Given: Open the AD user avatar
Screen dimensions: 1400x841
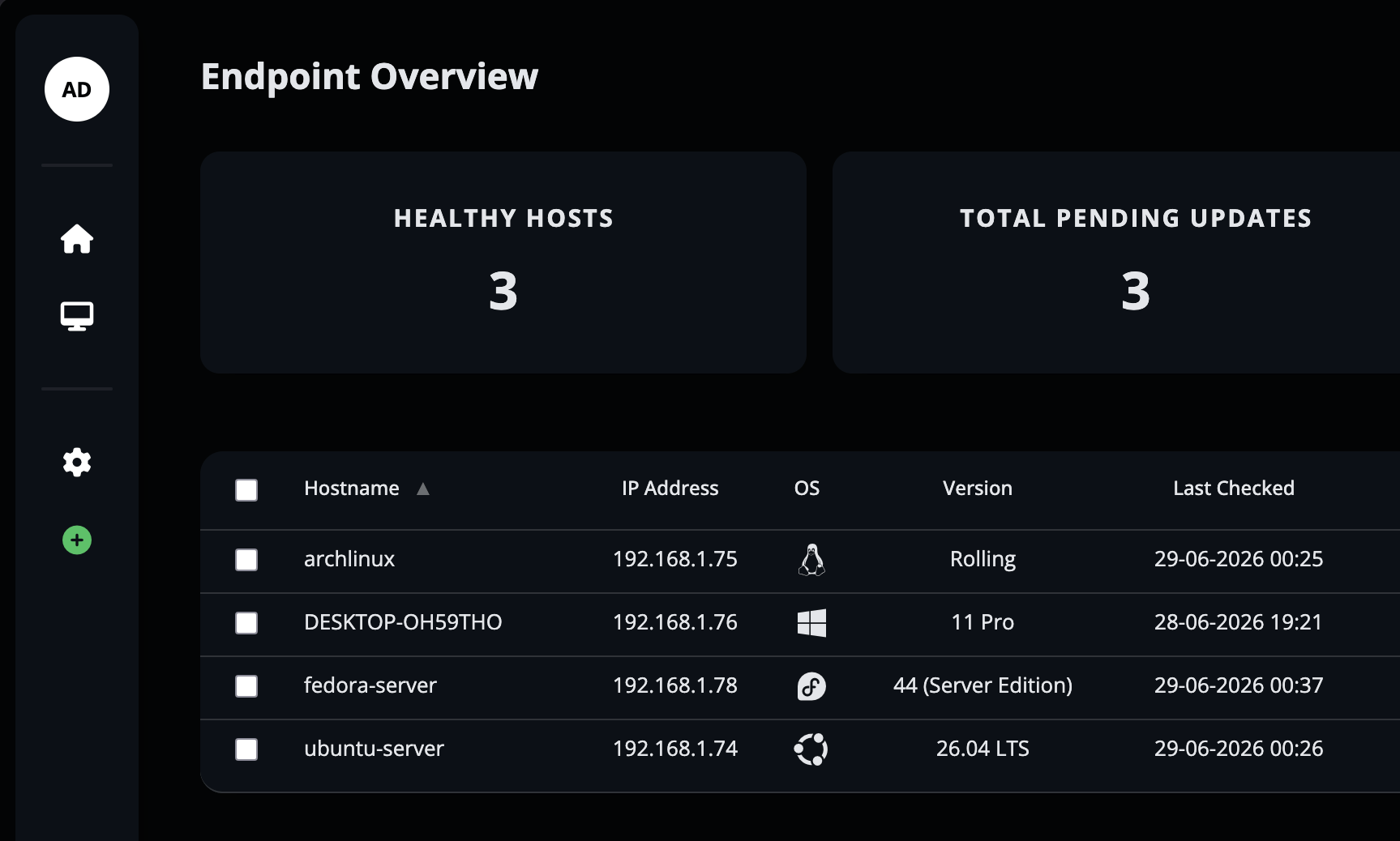Looking at the screenshot, I should (x=77, y=89).
